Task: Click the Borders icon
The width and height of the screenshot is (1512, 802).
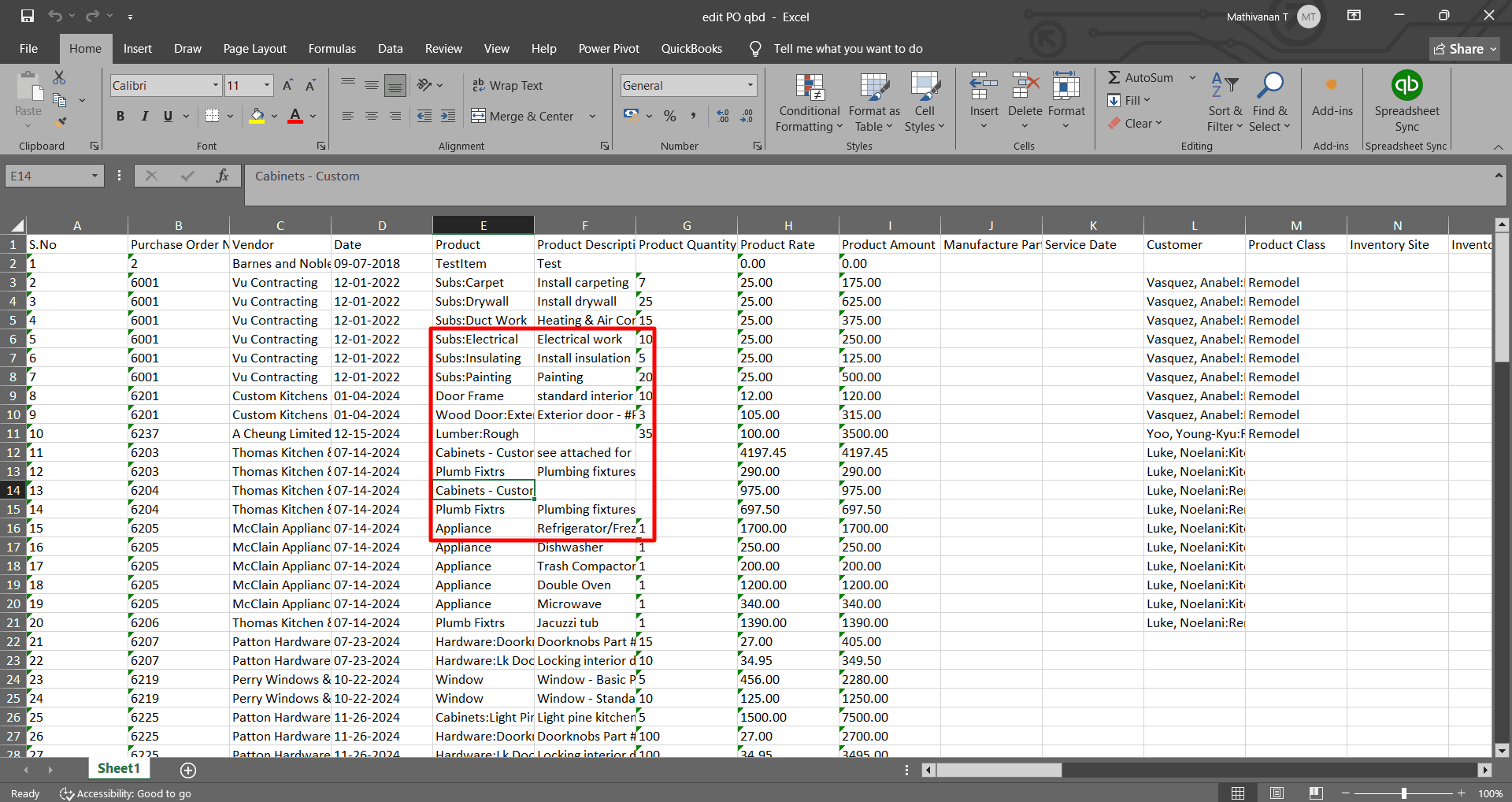Action: point(212,116)
